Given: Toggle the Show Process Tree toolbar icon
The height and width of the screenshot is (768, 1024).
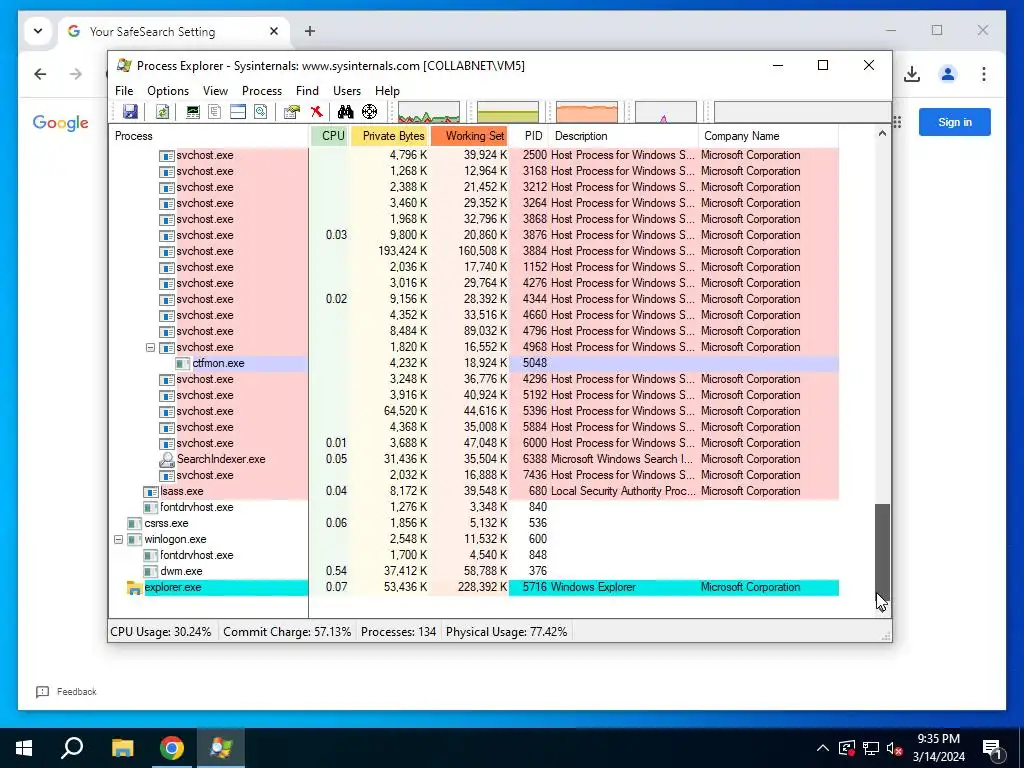Looking at the screenshot, I should pos(214,112).
